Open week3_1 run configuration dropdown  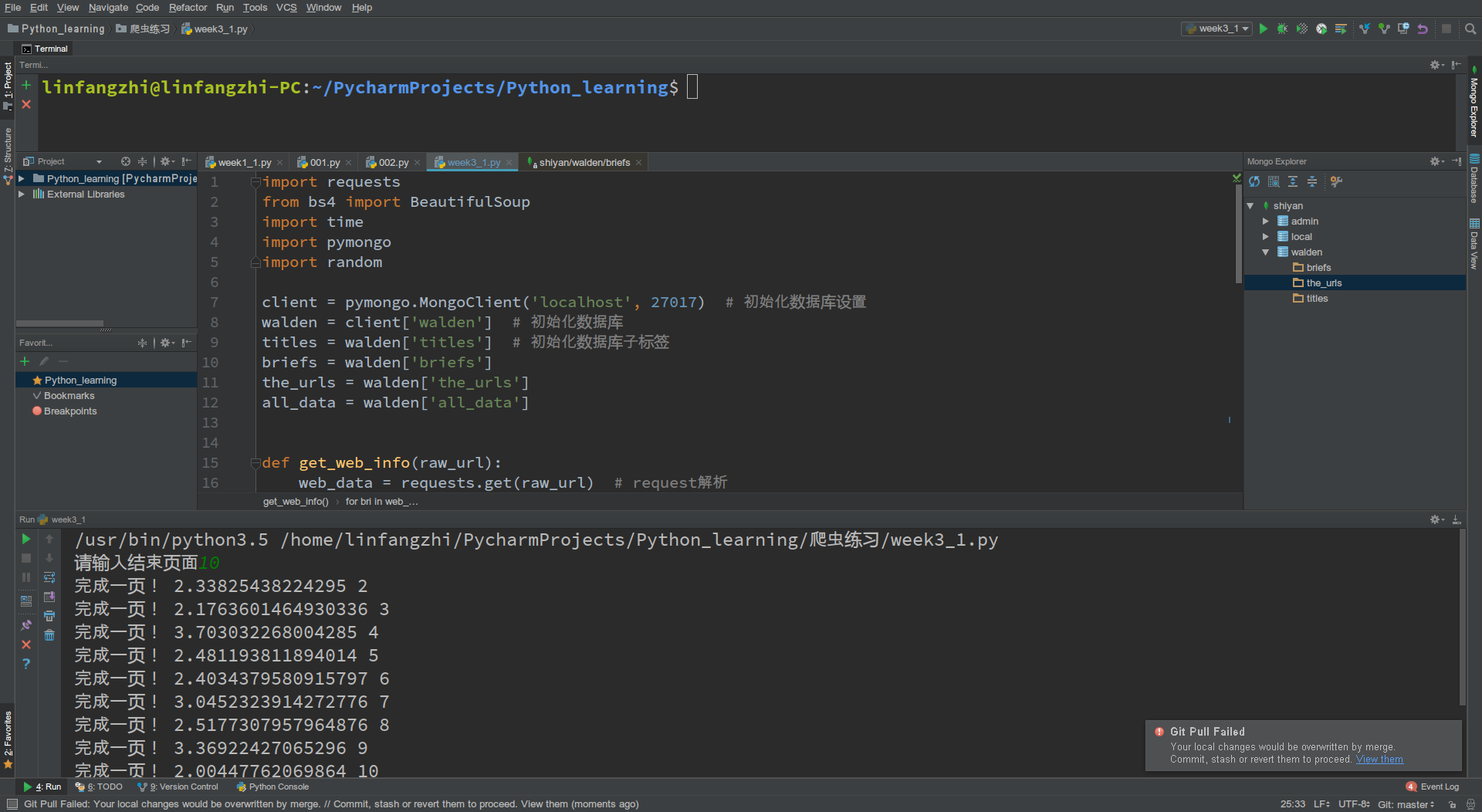(1216, 29)
